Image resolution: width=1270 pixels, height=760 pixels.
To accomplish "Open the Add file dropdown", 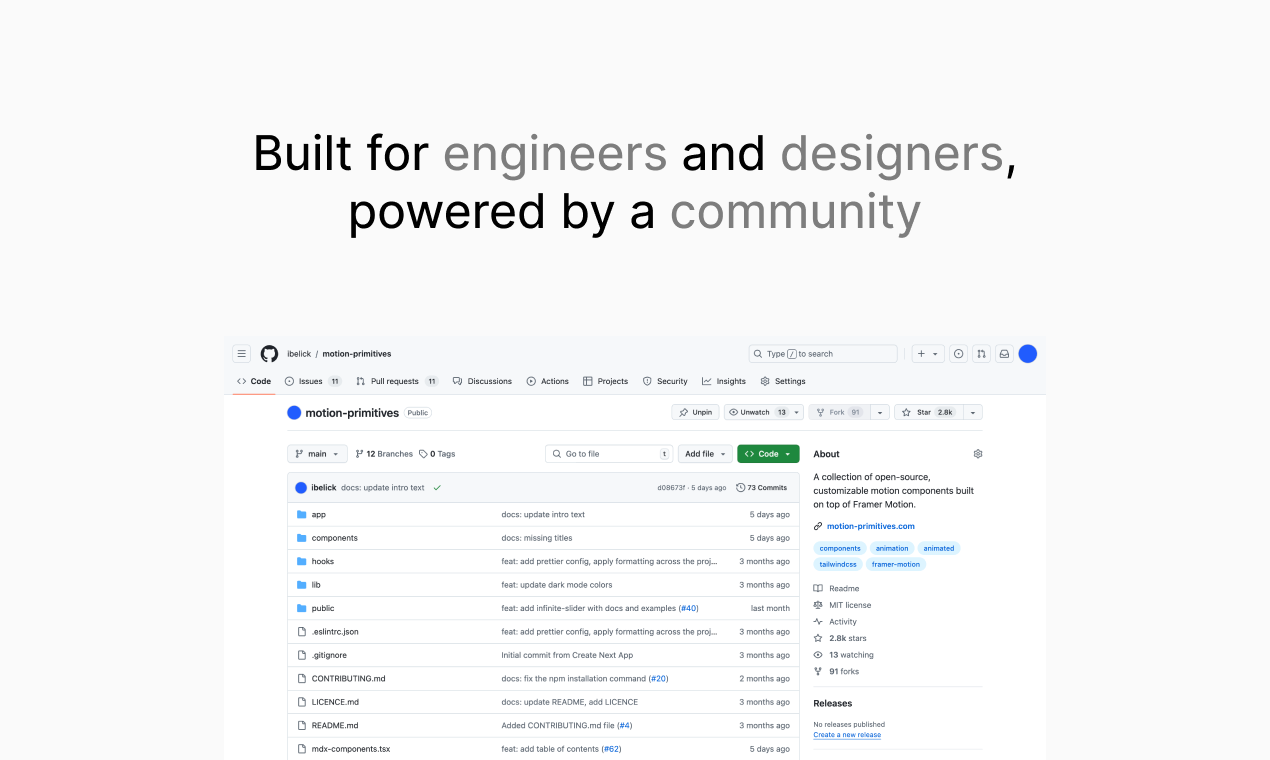I will tap(705, 454).
